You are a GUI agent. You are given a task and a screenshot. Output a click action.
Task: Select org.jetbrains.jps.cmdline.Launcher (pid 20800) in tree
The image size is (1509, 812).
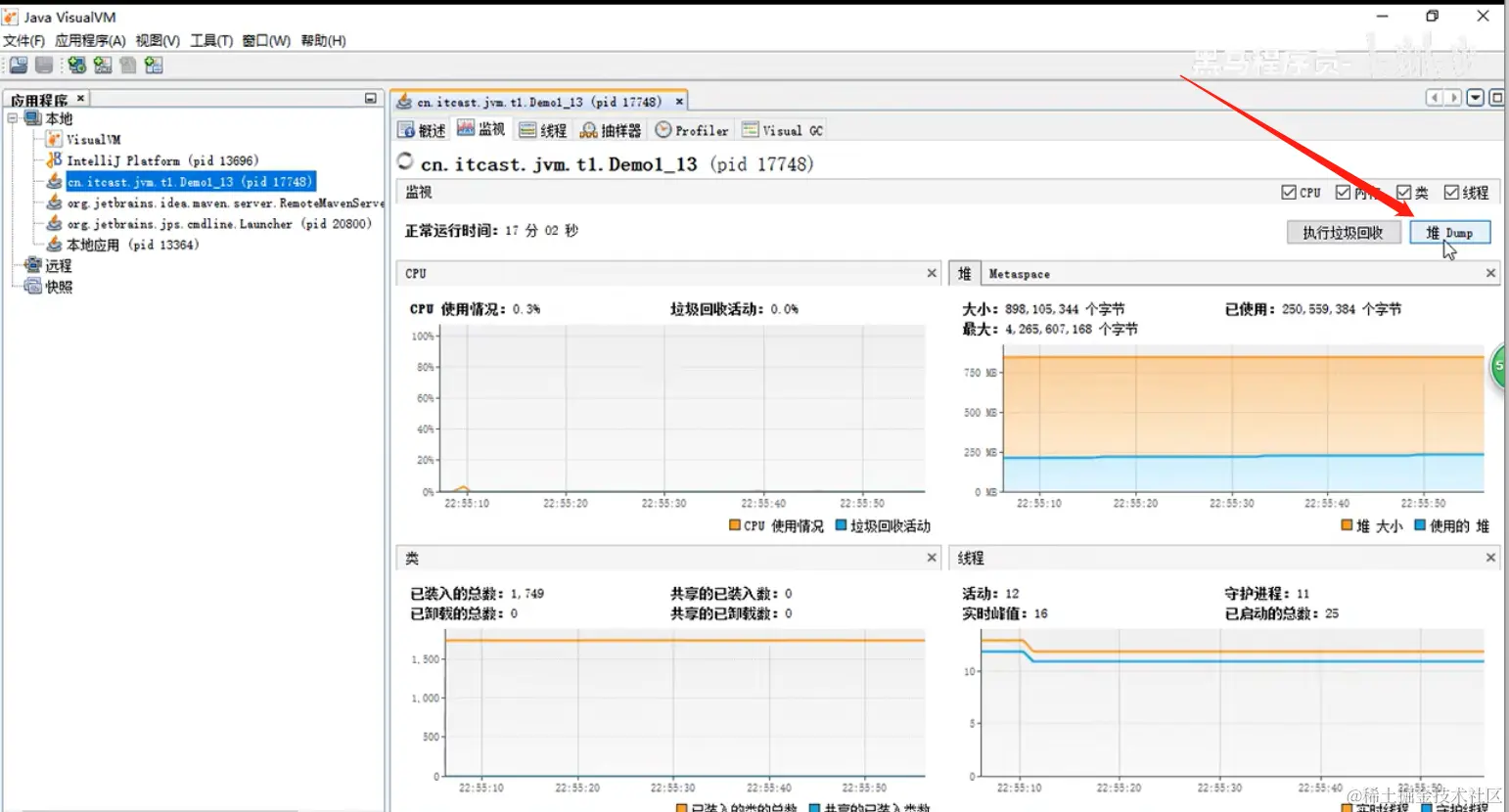coord(219,224)
